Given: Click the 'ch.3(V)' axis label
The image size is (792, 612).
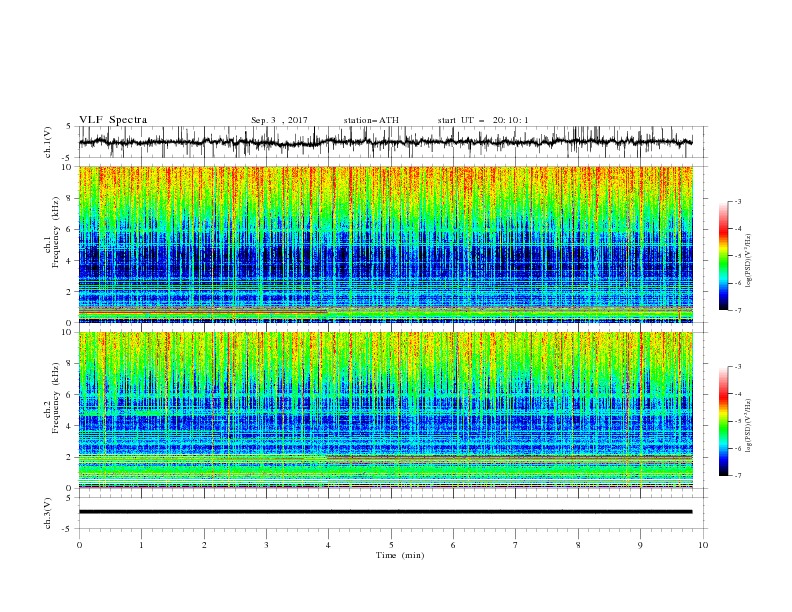Looking at the screenshot, I should coord(48,513).
